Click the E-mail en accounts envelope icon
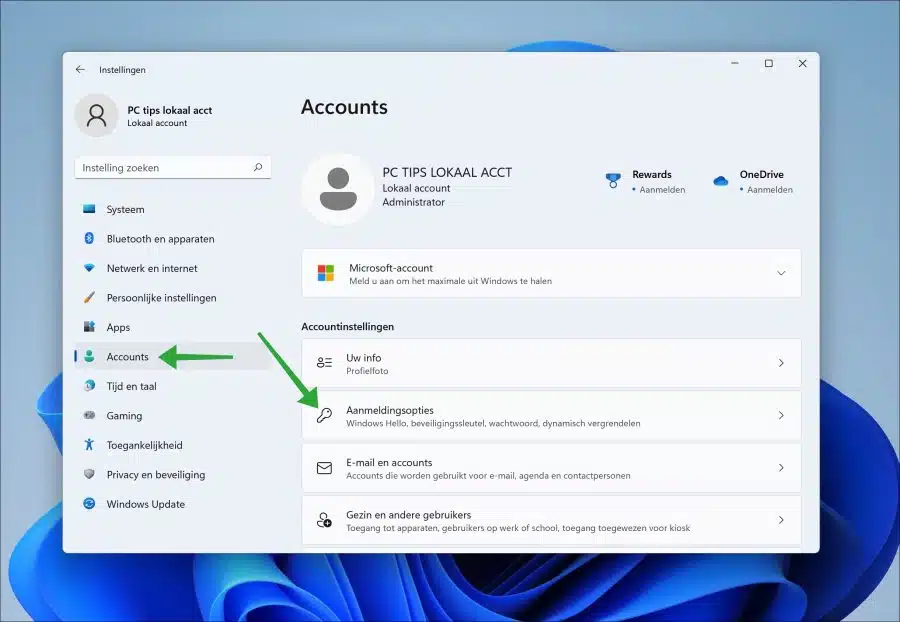The height and width of the screenshot is (622, 900). pyautogui.click(x=324, y=468)
